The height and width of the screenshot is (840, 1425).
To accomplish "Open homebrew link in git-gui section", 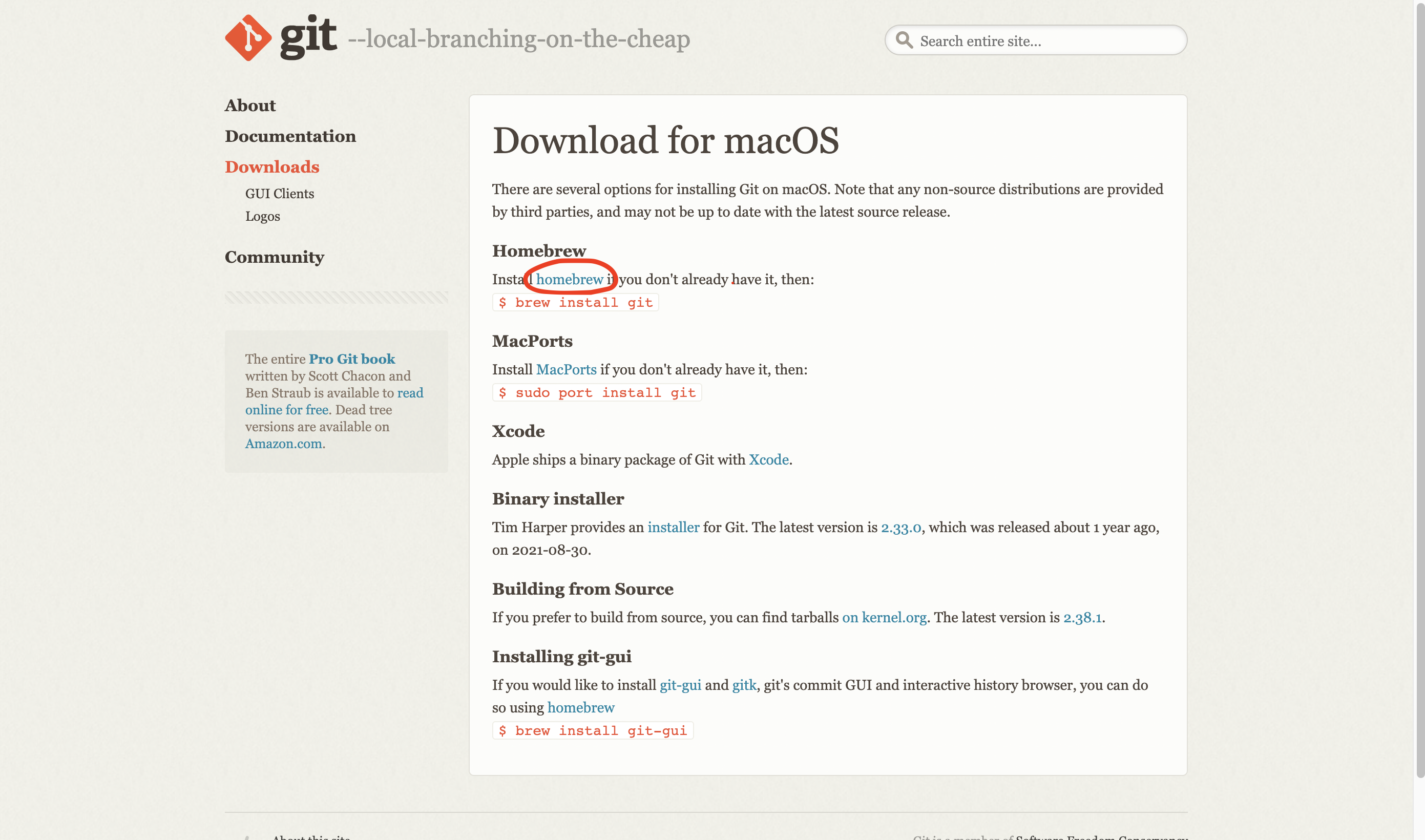I will click(x=581, y=707).
